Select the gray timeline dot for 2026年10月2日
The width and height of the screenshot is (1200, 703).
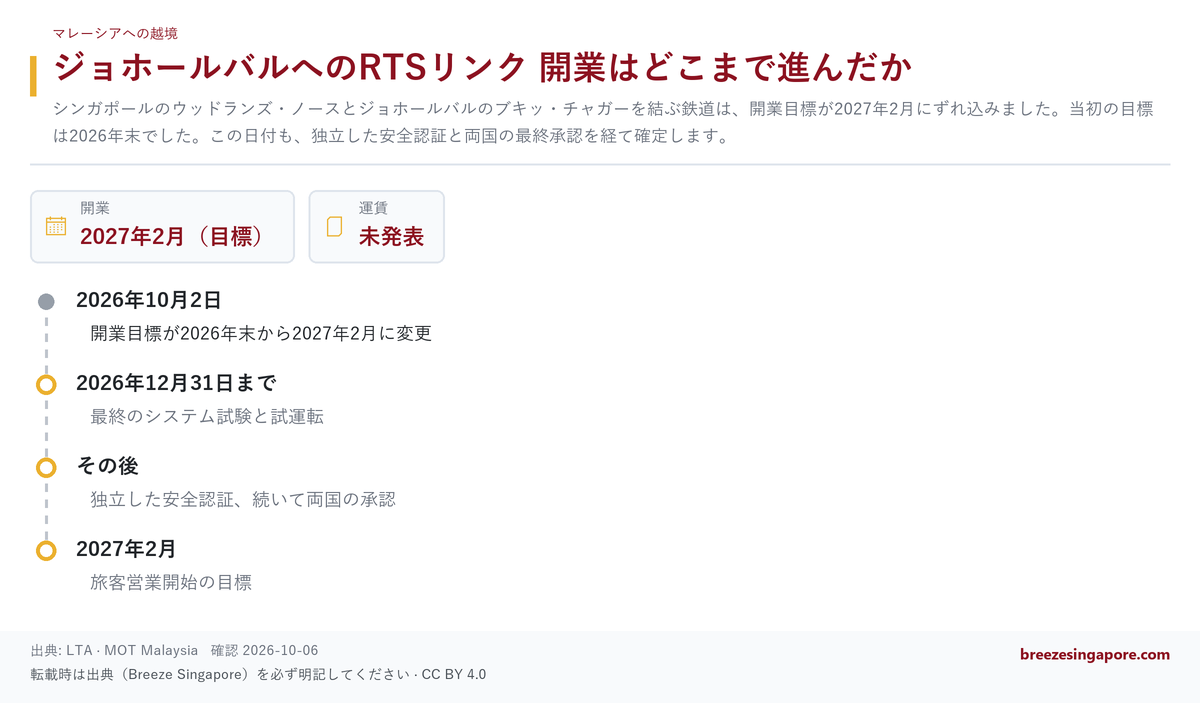click(x=46, y=301)
